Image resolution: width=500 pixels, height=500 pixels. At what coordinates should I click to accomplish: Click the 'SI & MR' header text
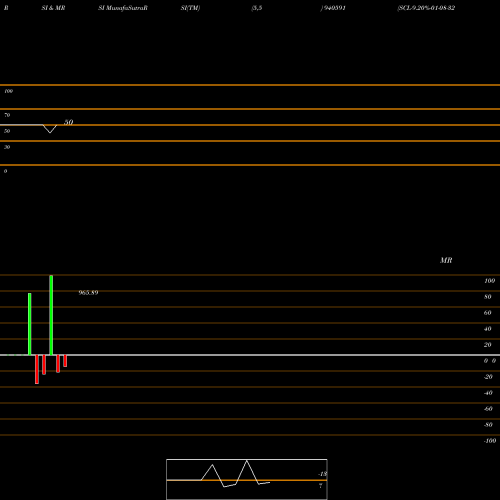point(53,8)
